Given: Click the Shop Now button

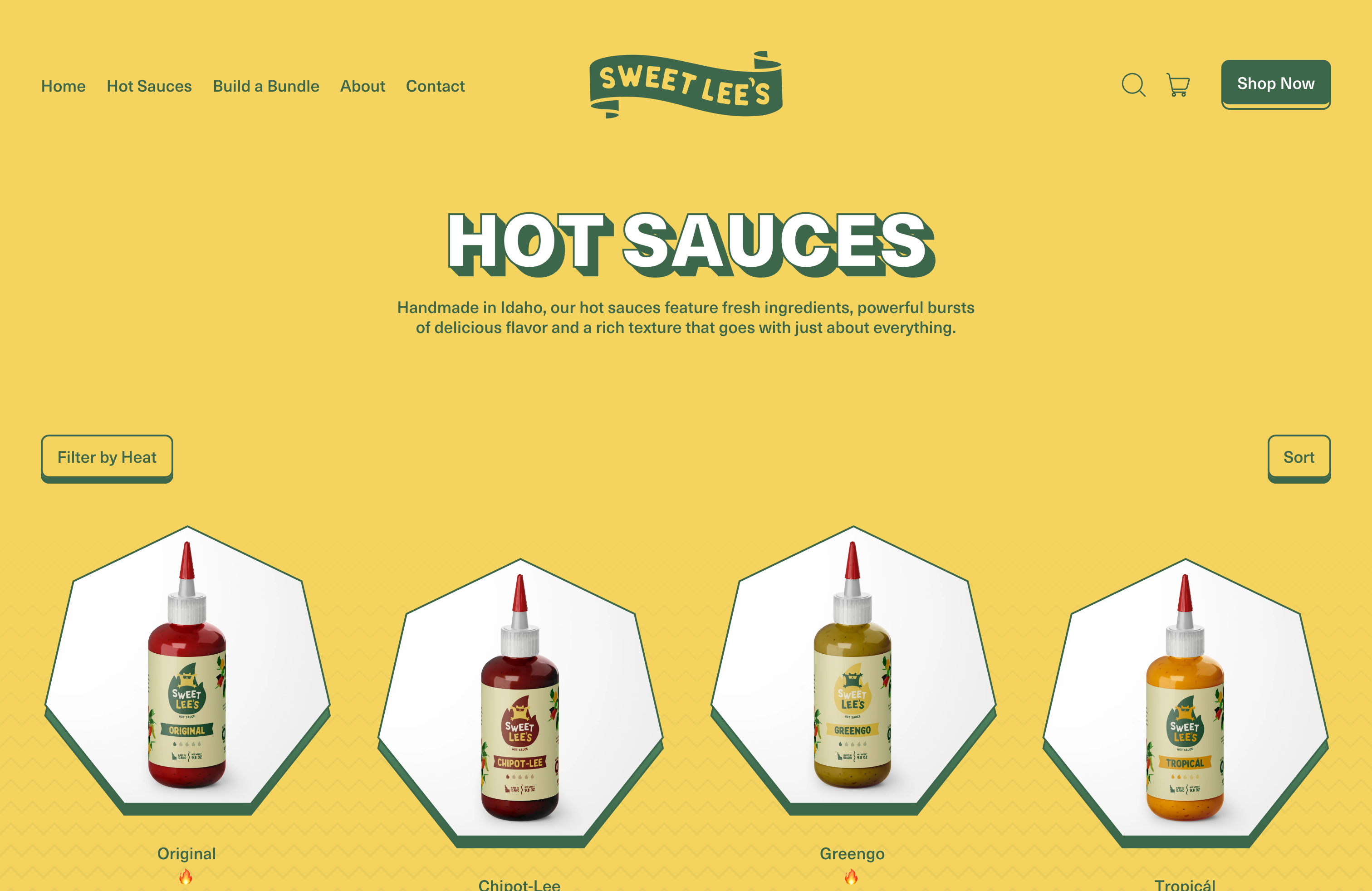Looking at the screenshot, I should [1276, 84].
